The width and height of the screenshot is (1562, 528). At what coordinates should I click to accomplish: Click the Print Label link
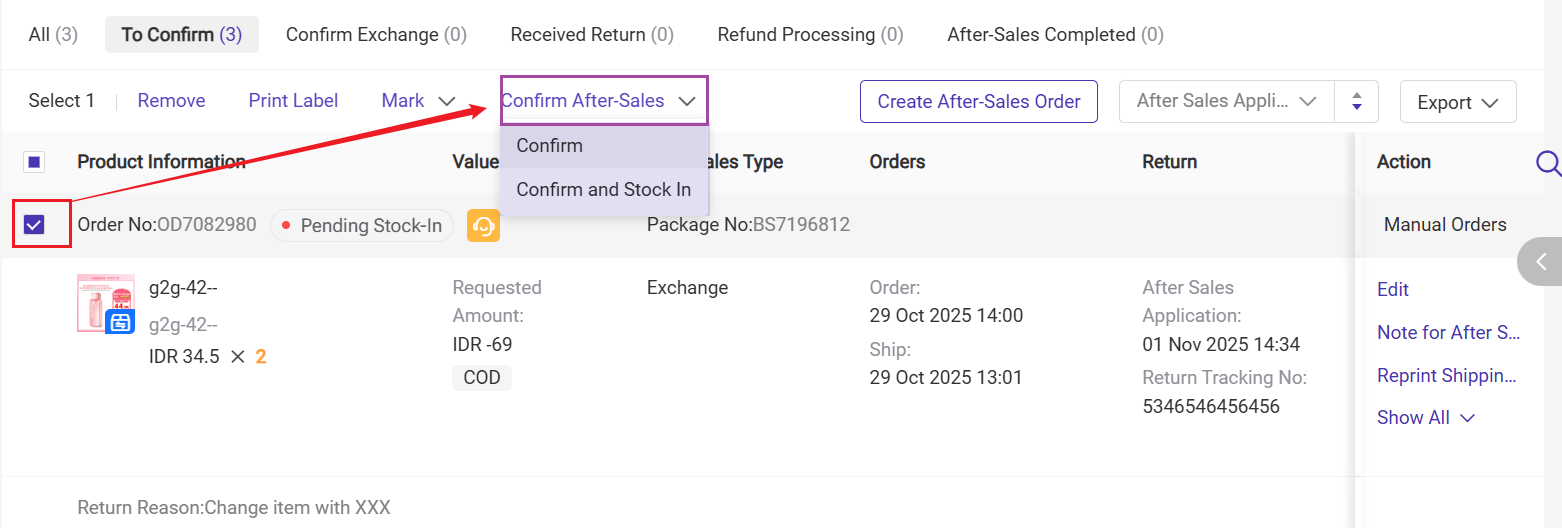coord(293,101)
